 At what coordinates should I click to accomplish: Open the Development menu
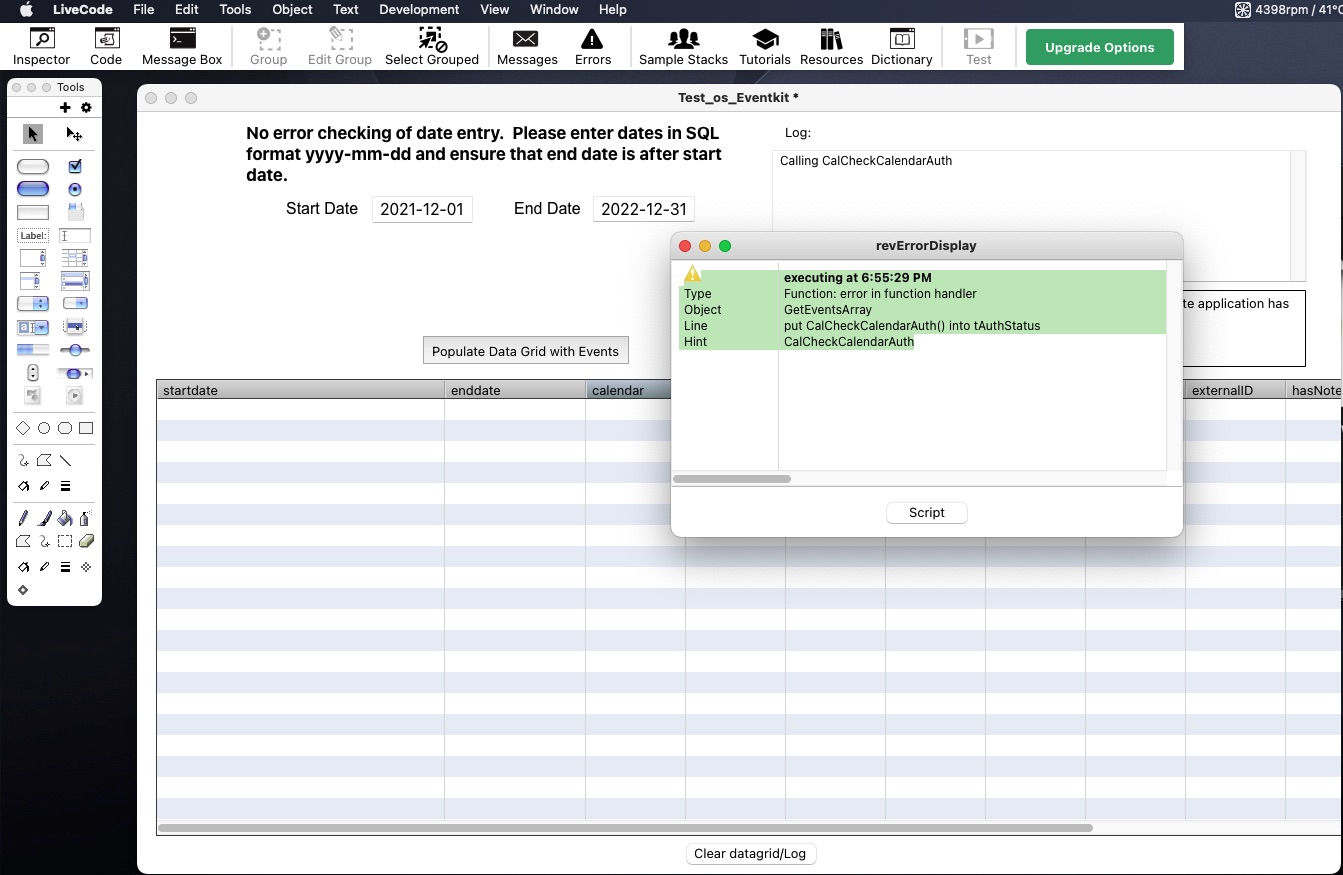click(419, 10)
